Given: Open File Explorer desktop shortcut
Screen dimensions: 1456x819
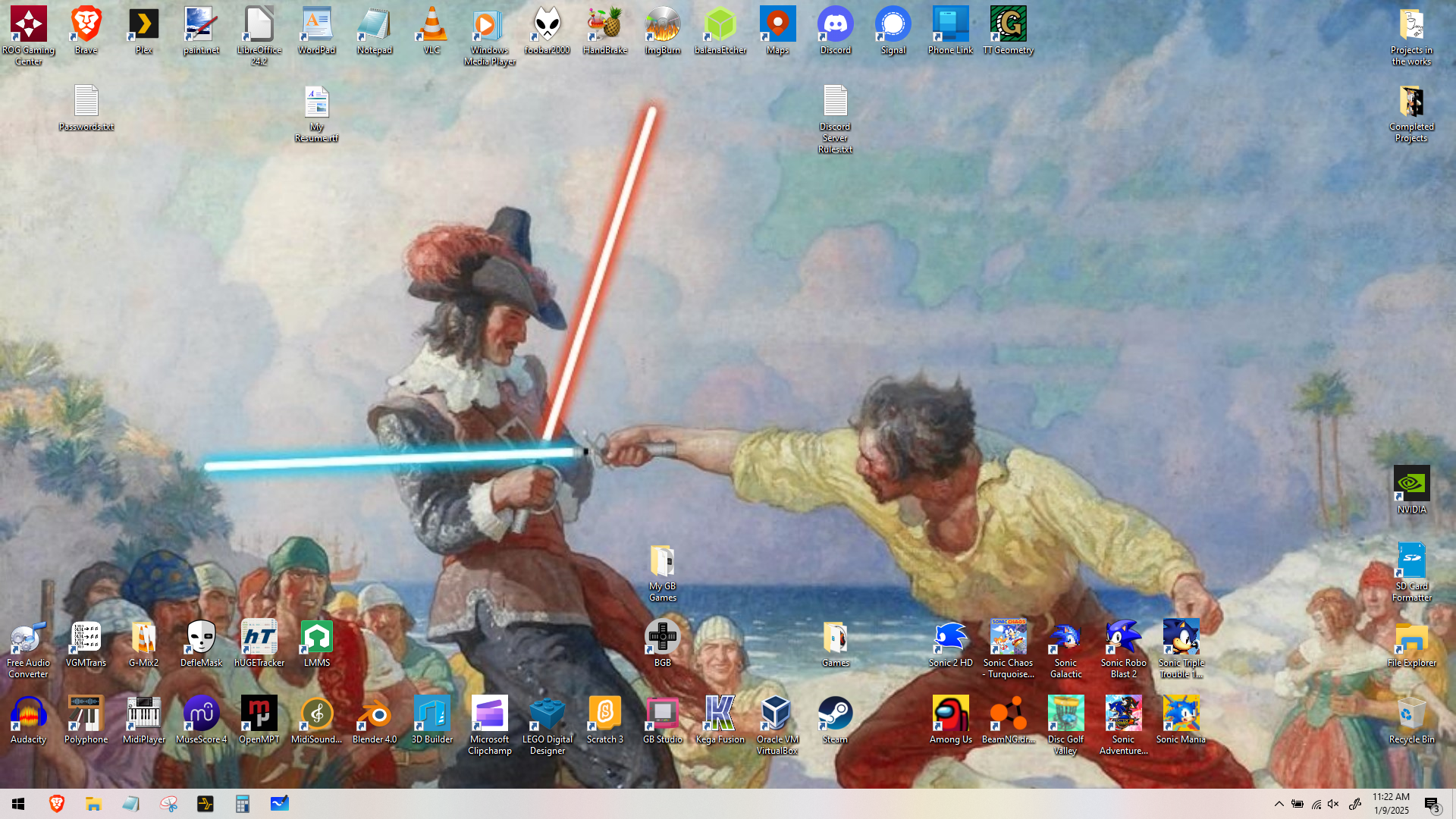Looking at the screenshot, I should [1411, 643].
